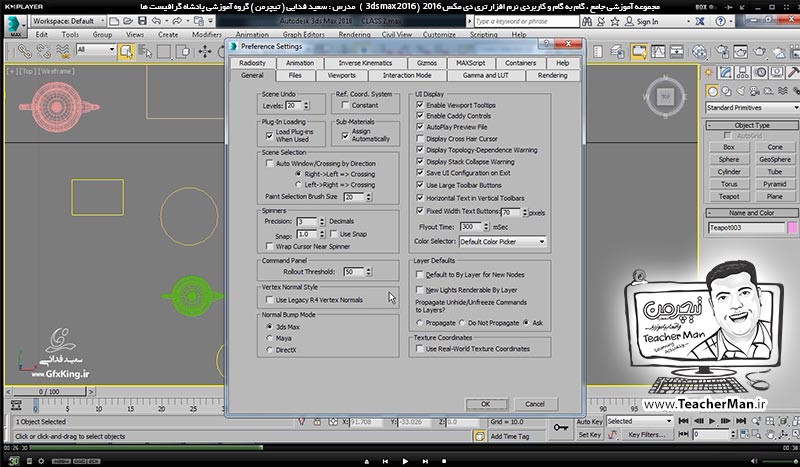Viewport: 800px width, 467px height.
Task: Toggle Load Plug-ins When Used checkbox
Action: pos(269,135)
